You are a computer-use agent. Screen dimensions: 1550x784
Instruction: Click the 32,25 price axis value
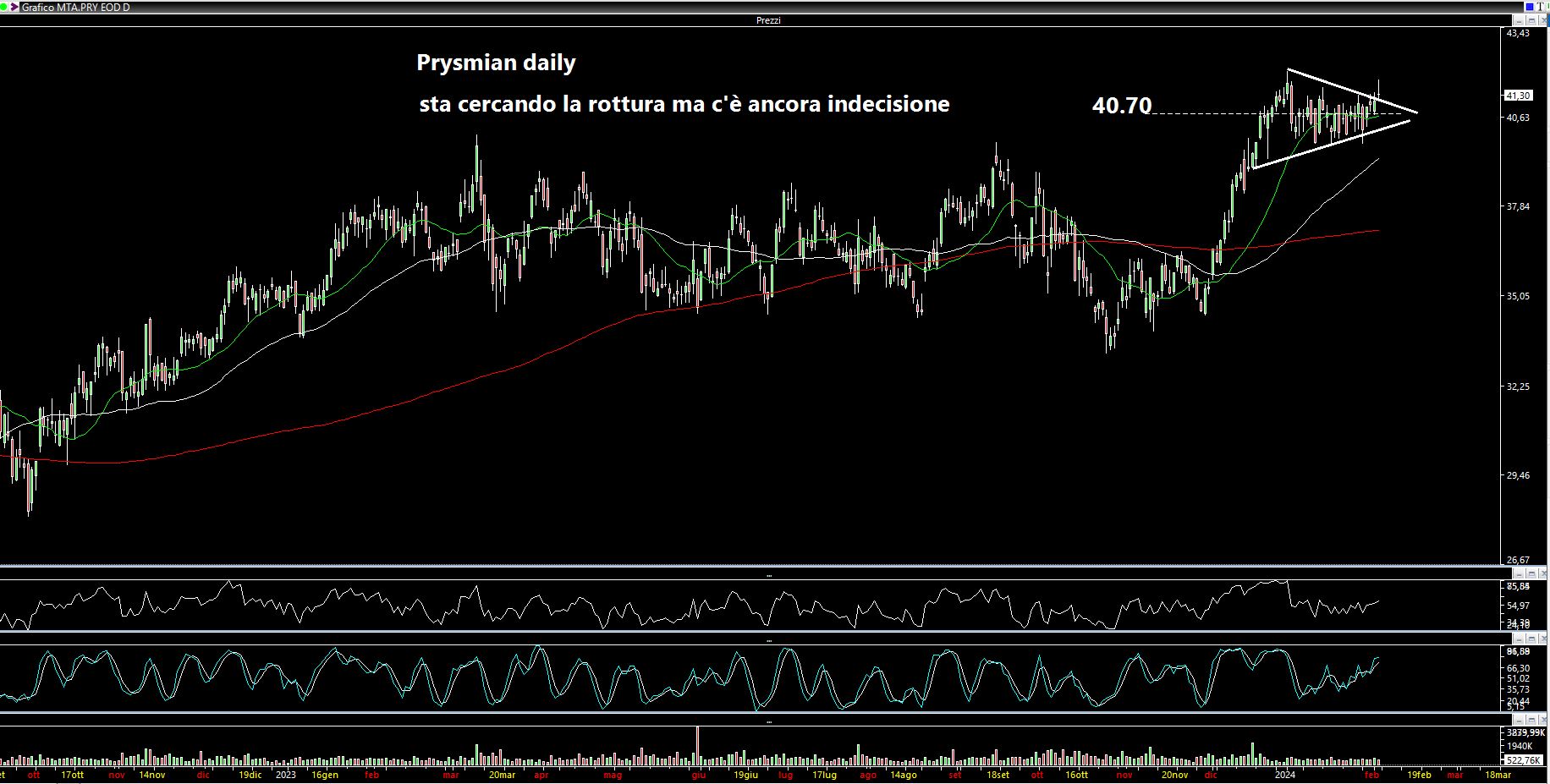[1519, 387]
